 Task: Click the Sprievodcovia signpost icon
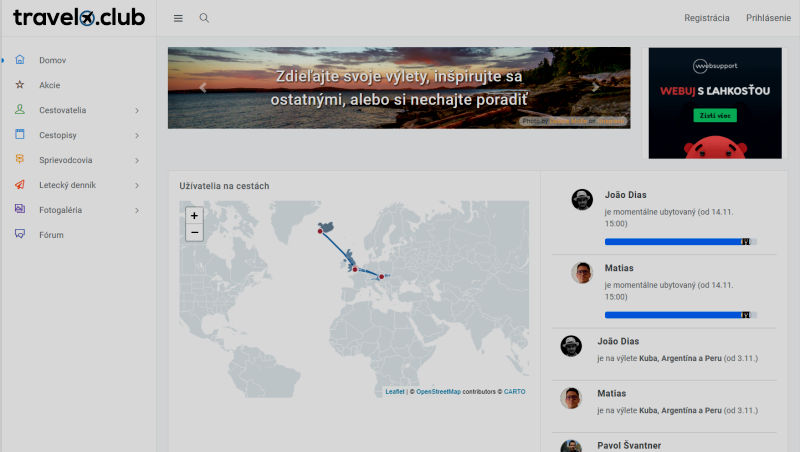(x=20, y=159)
